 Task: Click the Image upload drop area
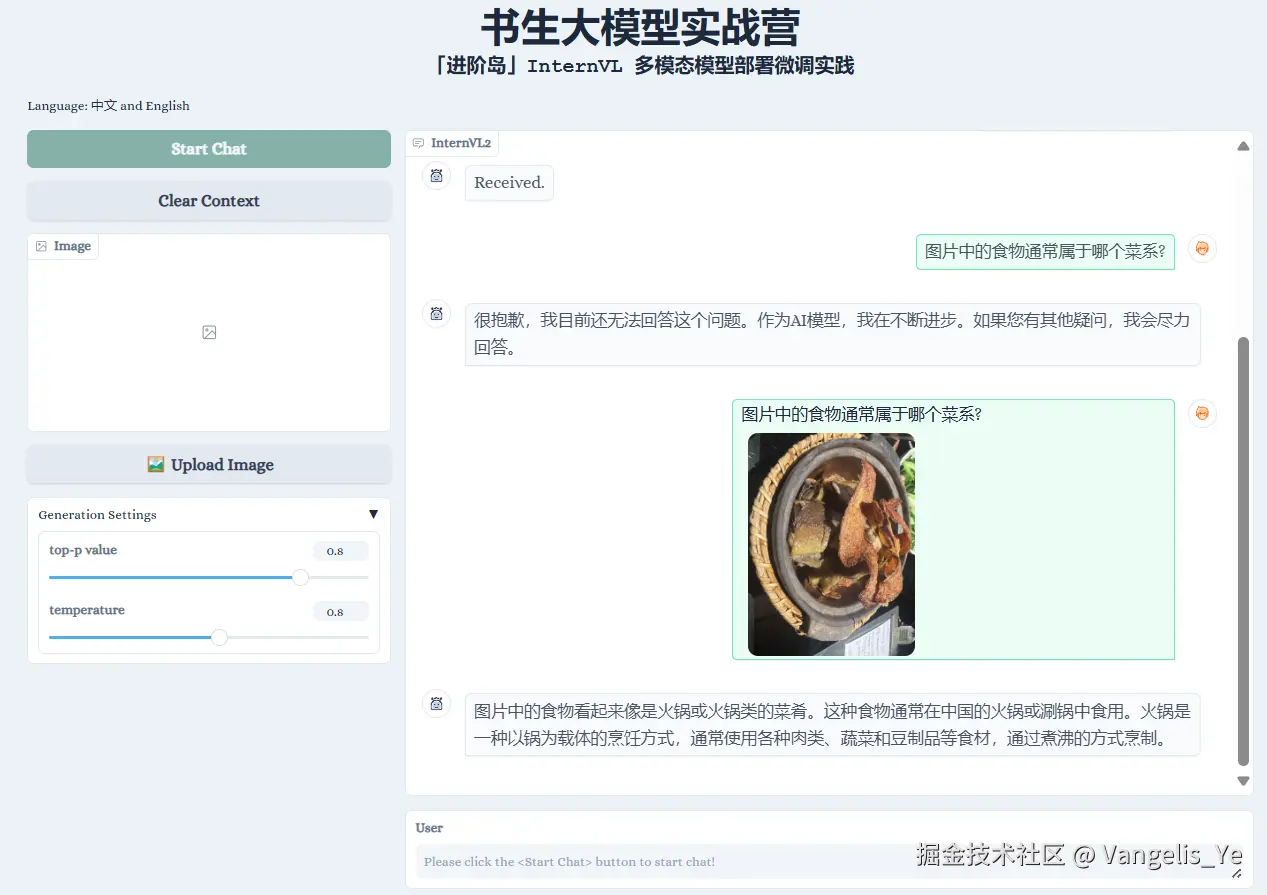(x=209, y=333)
